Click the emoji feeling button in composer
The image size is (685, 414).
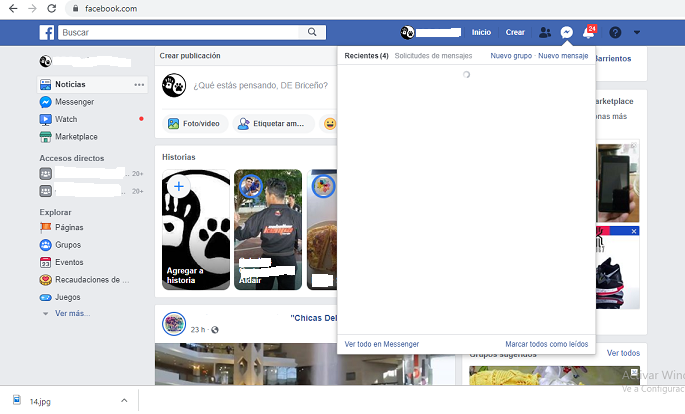click(x=329, y=124)
